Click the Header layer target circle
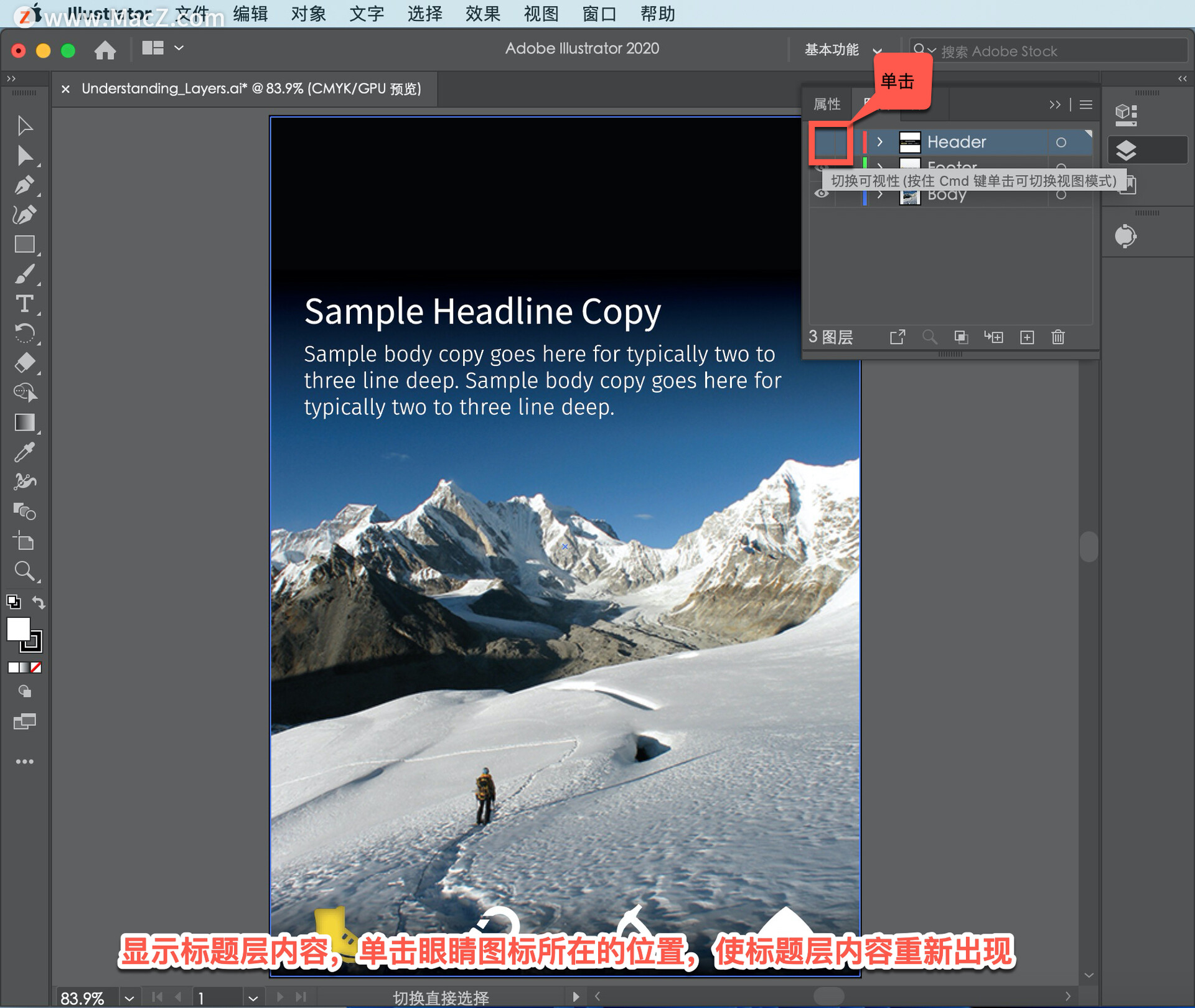The image size is (1195, 1008). pyautogui.click(x=1061, y=142)
